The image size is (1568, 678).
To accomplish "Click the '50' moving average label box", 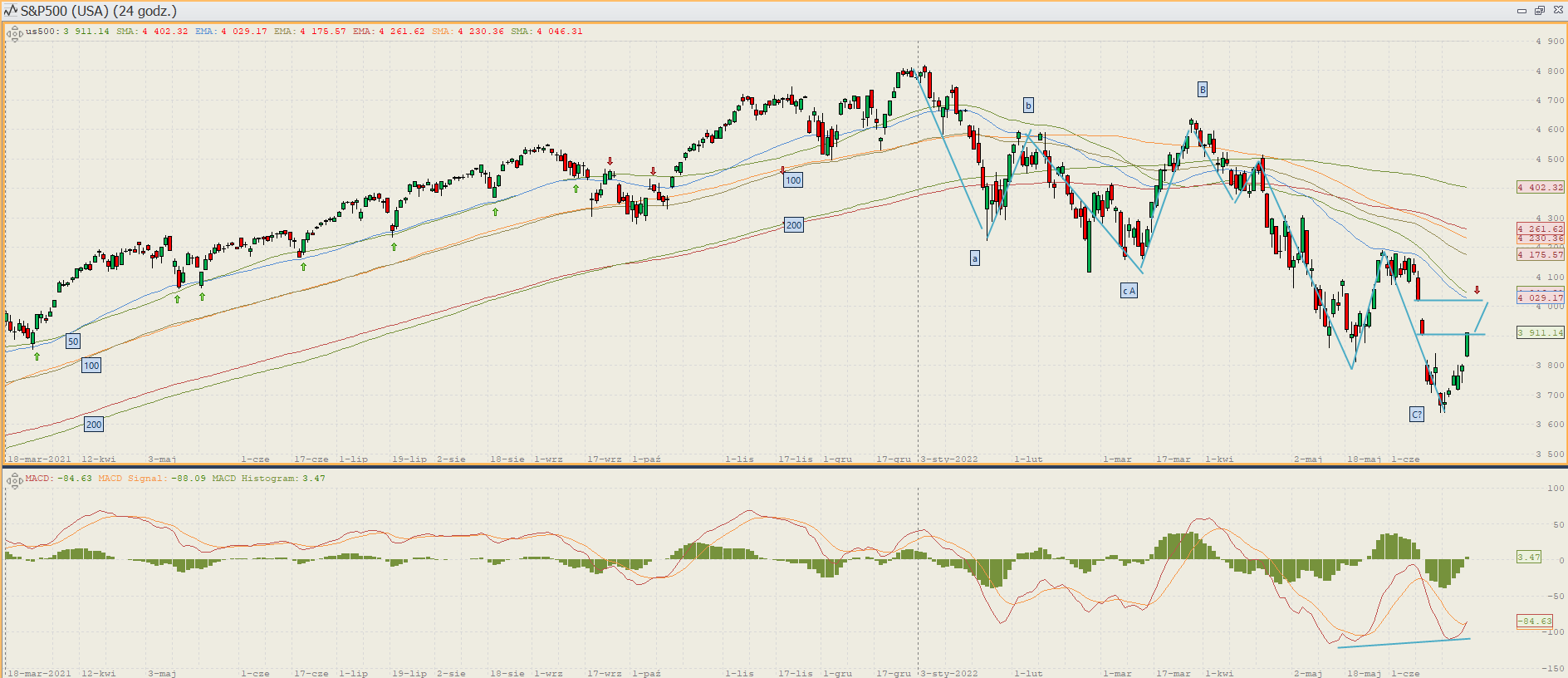I will (73, 341).
